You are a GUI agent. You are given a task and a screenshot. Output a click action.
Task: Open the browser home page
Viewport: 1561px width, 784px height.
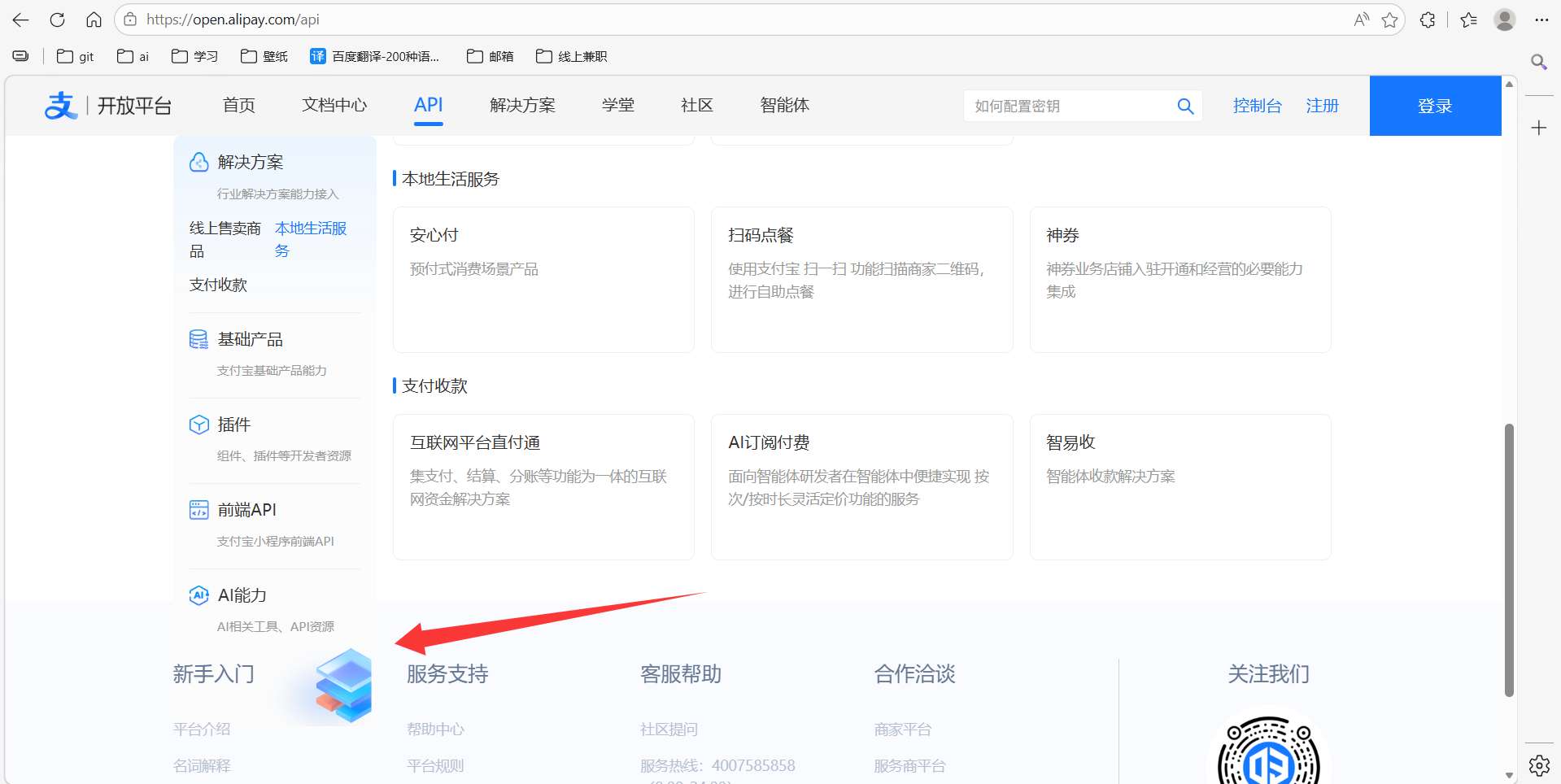(94, 20)
